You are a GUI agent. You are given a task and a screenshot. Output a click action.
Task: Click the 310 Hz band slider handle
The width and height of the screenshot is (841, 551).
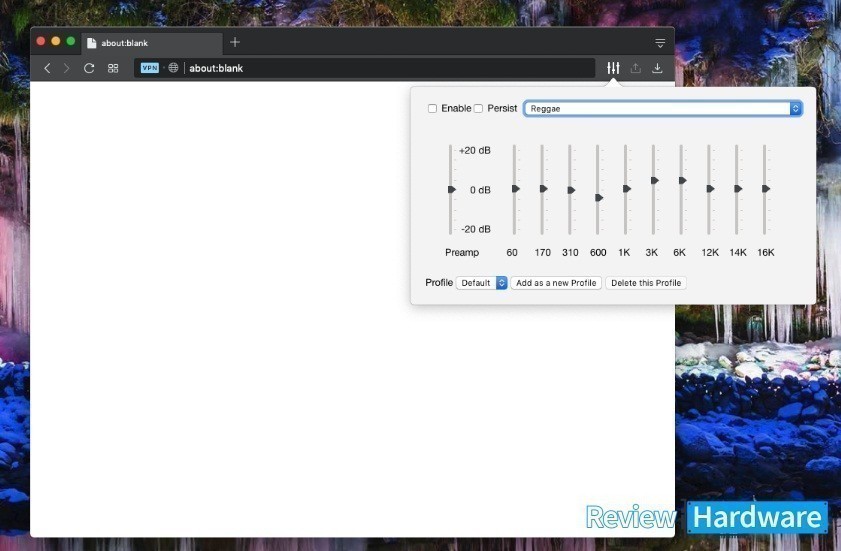pos(571,190)
